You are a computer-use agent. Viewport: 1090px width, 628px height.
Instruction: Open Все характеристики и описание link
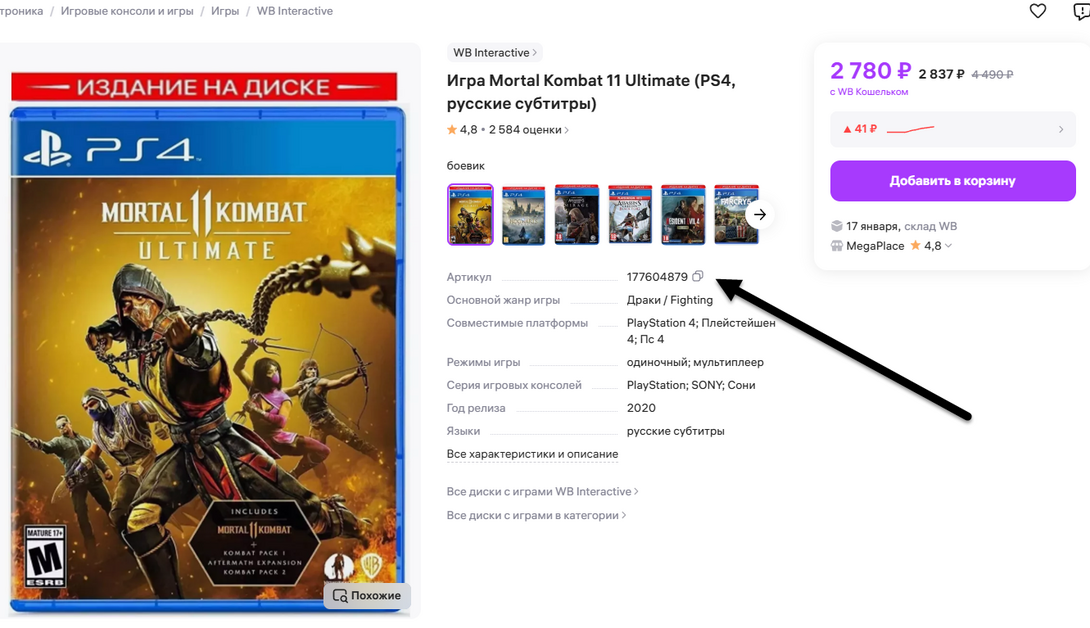tap(532, 454)
